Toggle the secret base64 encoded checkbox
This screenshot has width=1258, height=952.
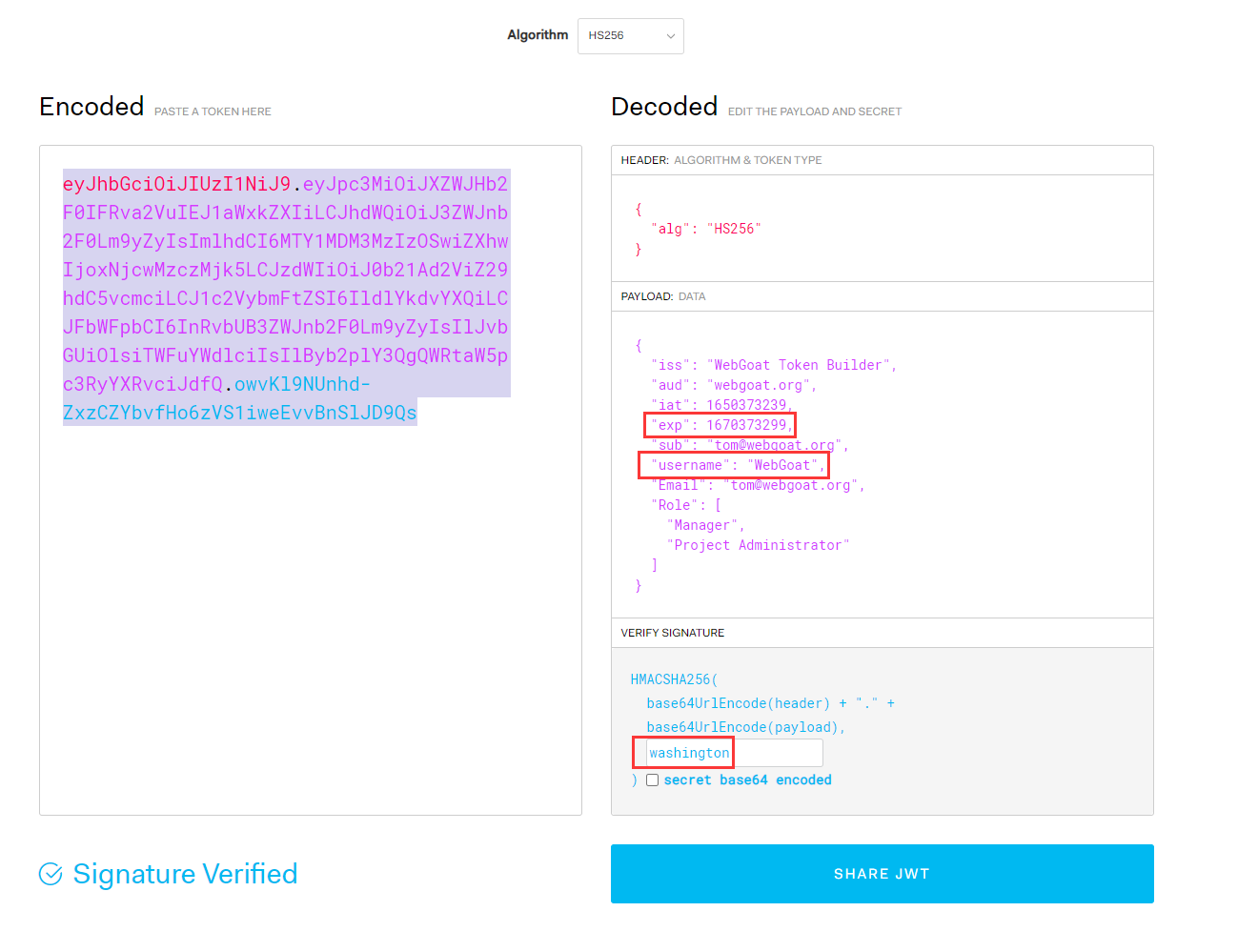pyautogui.click(x=653, y=780)
